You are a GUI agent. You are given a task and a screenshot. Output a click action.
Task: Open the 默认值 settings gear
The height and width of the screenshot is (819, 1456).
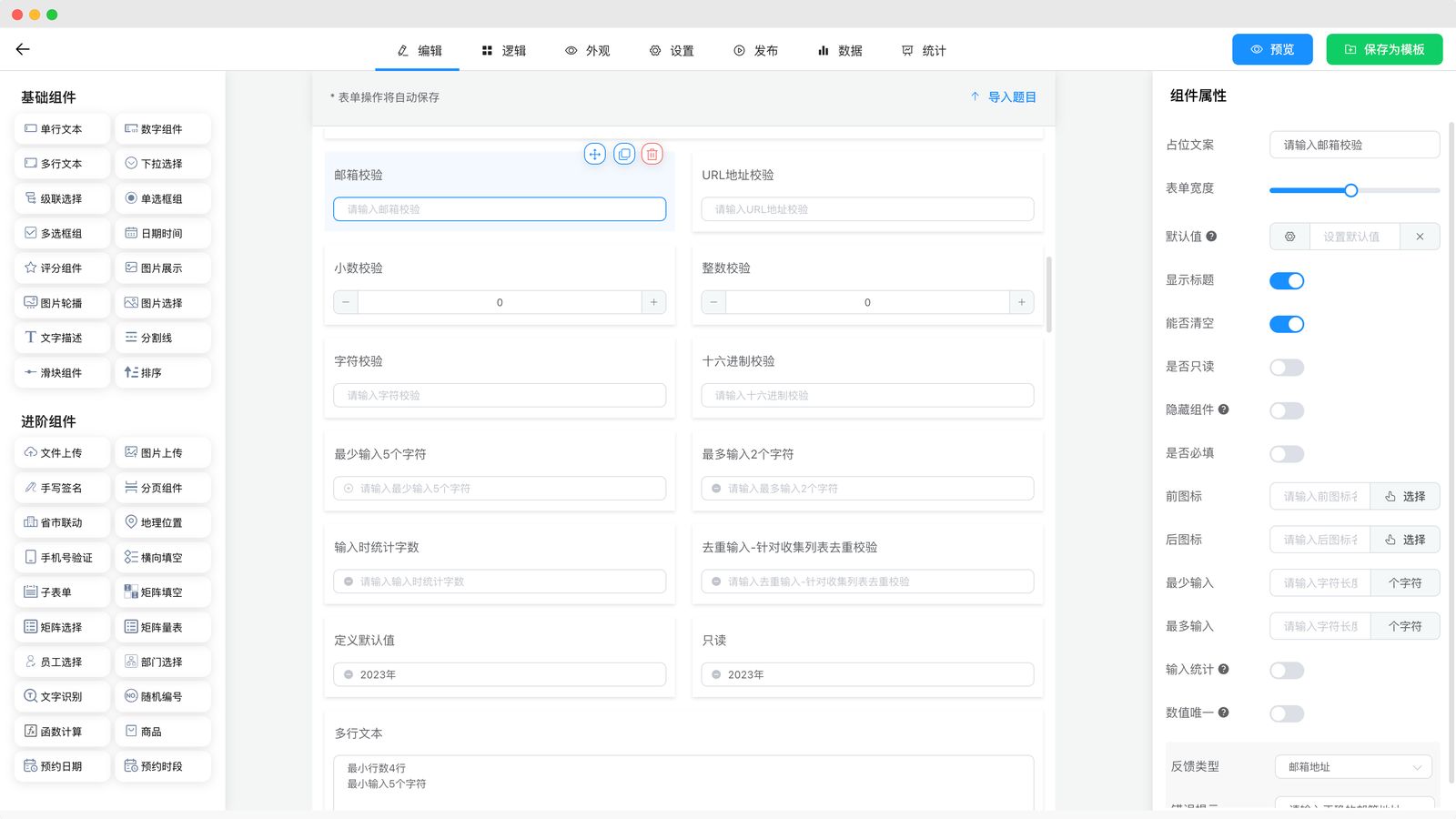(x=1289, y=237)
